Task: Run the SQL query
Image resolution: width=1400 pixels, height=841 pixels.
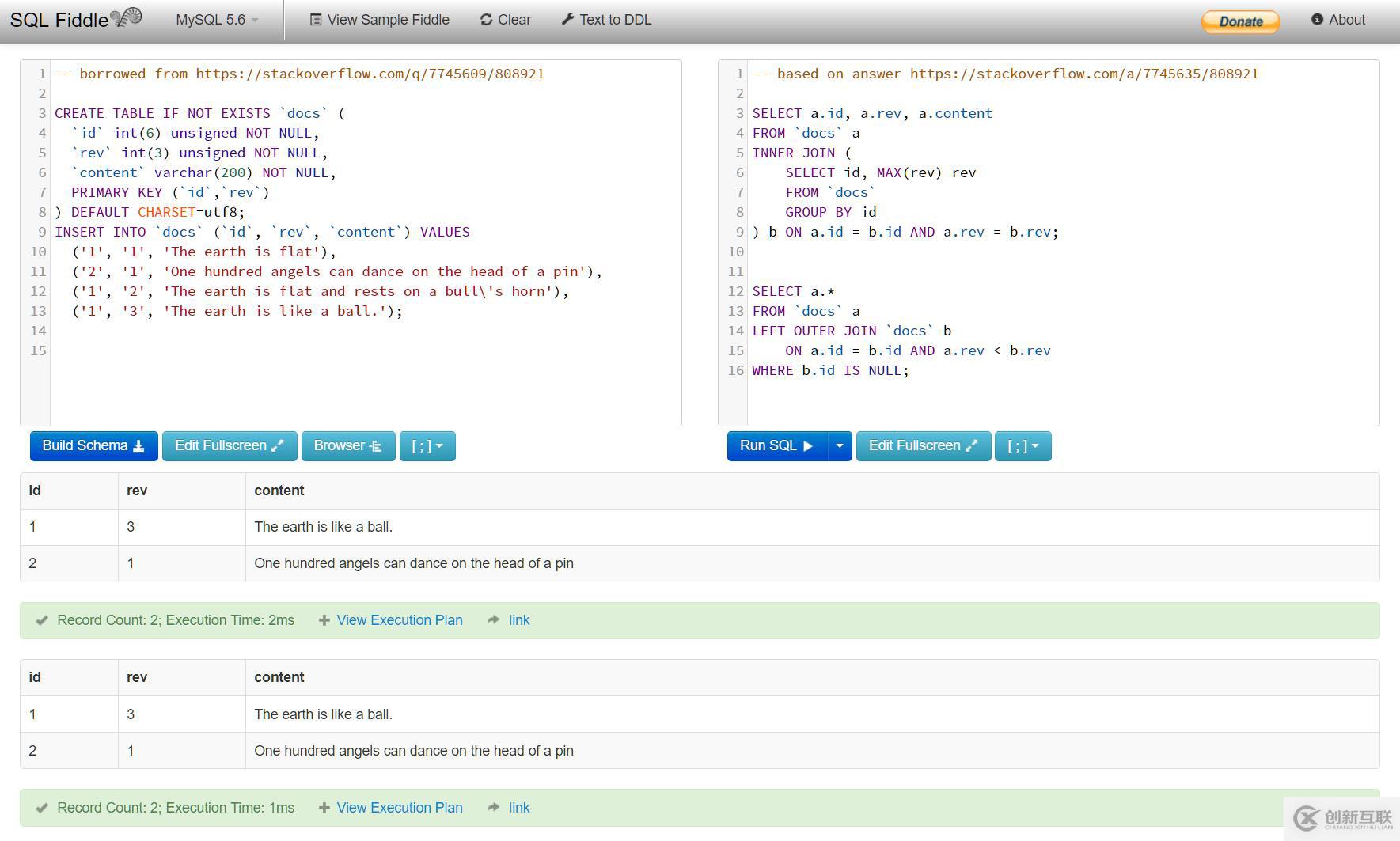Action: [x=776, y=446]
